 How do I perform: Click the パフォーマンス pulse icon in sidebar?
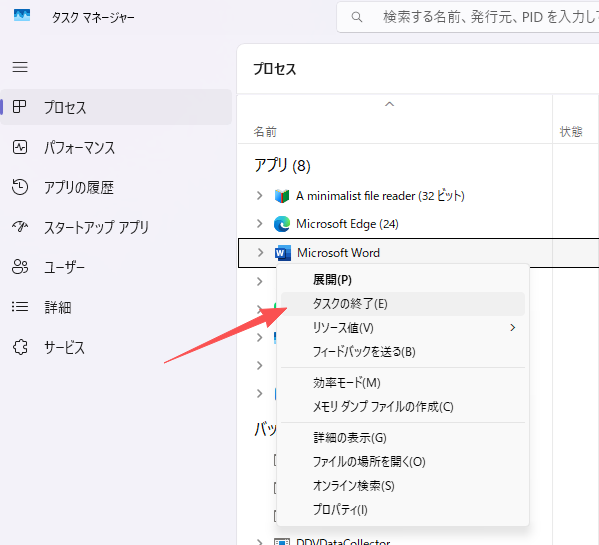(x=19, y=147)
